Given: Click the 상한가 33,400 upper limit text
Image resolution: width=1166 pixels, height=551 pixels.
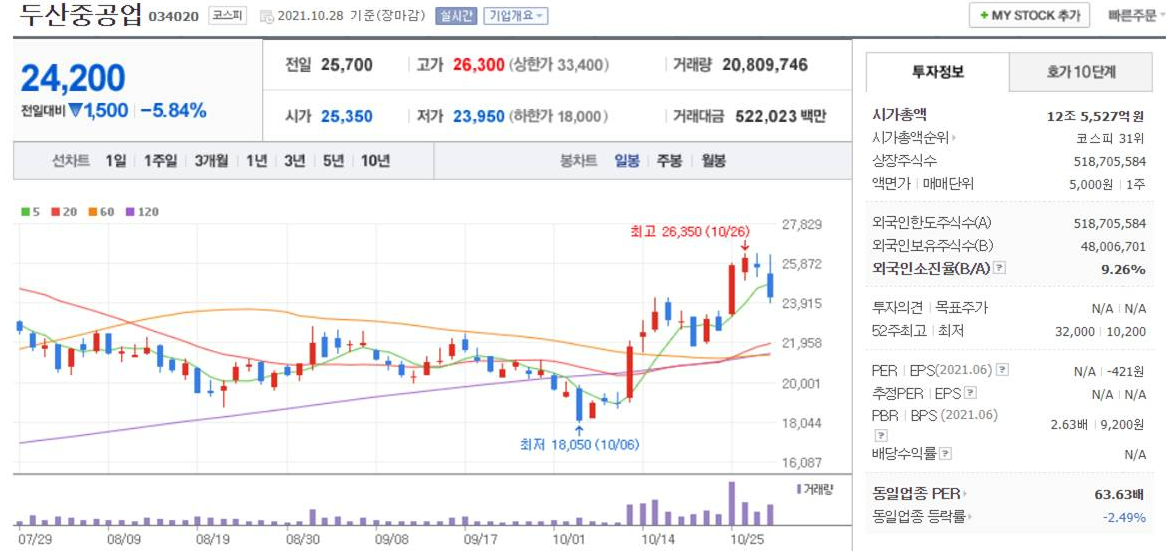Looking at the screenshot, I should (559, 65).
